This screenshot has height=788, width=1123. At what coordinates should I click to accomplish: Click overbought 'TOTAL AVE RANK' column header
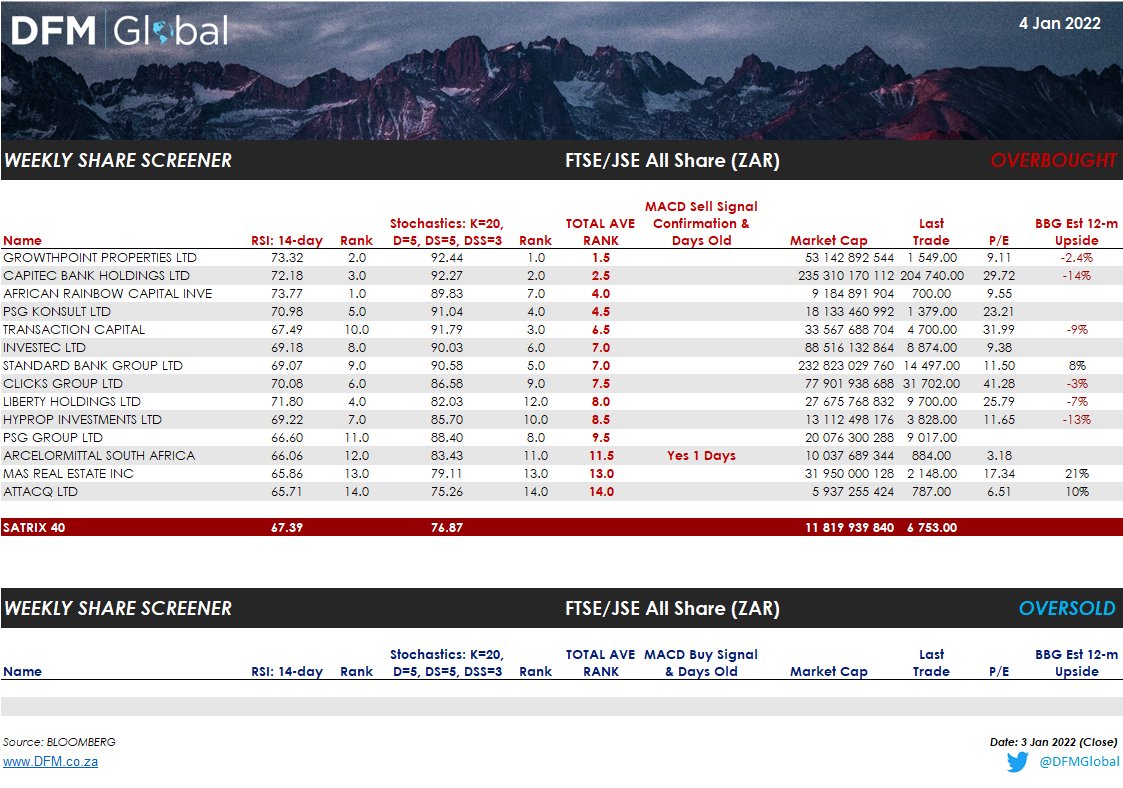(x=600, y=231)
